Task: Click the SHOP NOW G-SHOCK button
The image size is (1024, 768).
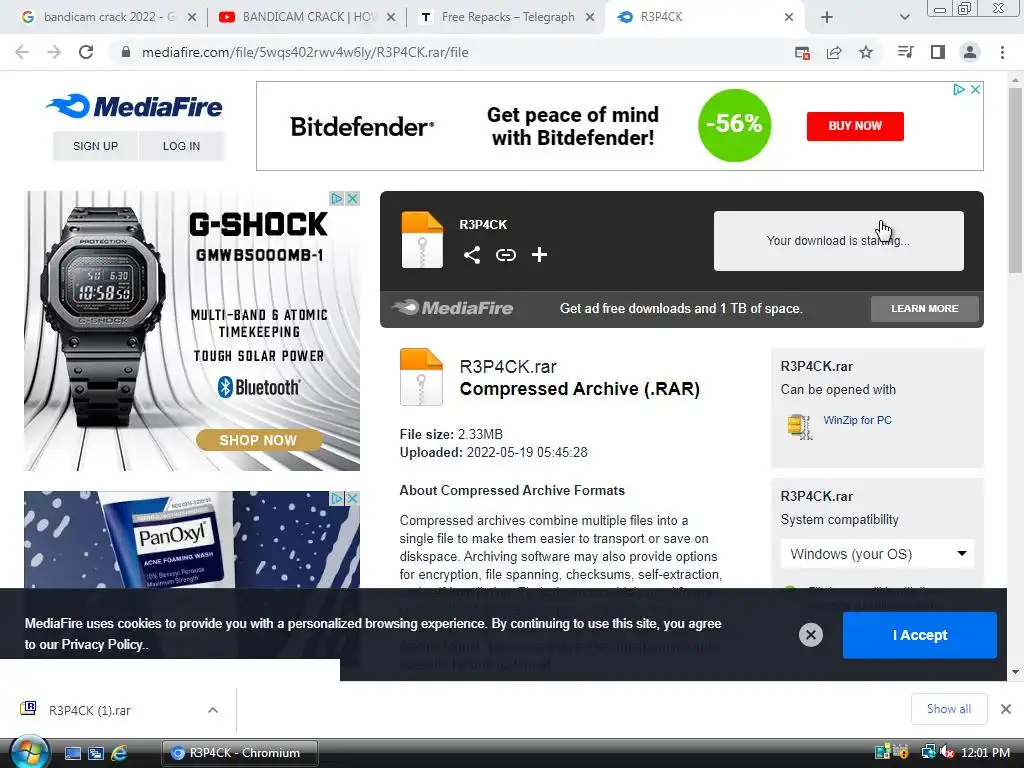Action: pos(259,440)
